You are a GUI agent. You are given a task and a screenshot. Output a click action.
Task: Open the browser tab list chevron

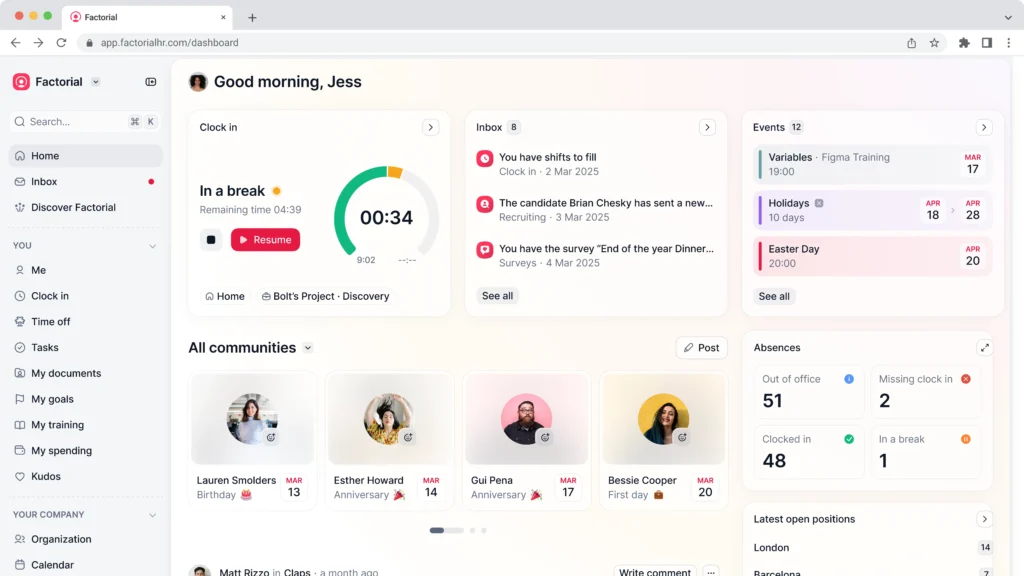(1008, 18)
